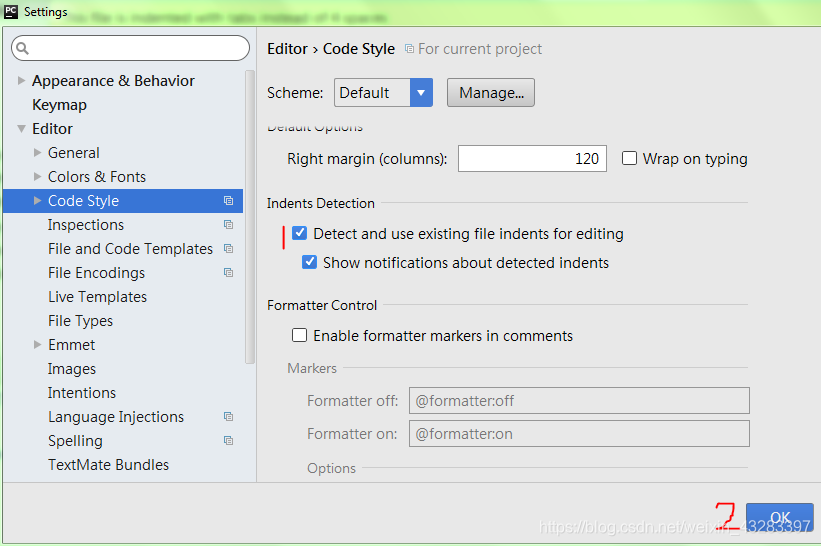Click project icon beside Spelling
The height and width of the screenshot is (546, 821).
228,441
